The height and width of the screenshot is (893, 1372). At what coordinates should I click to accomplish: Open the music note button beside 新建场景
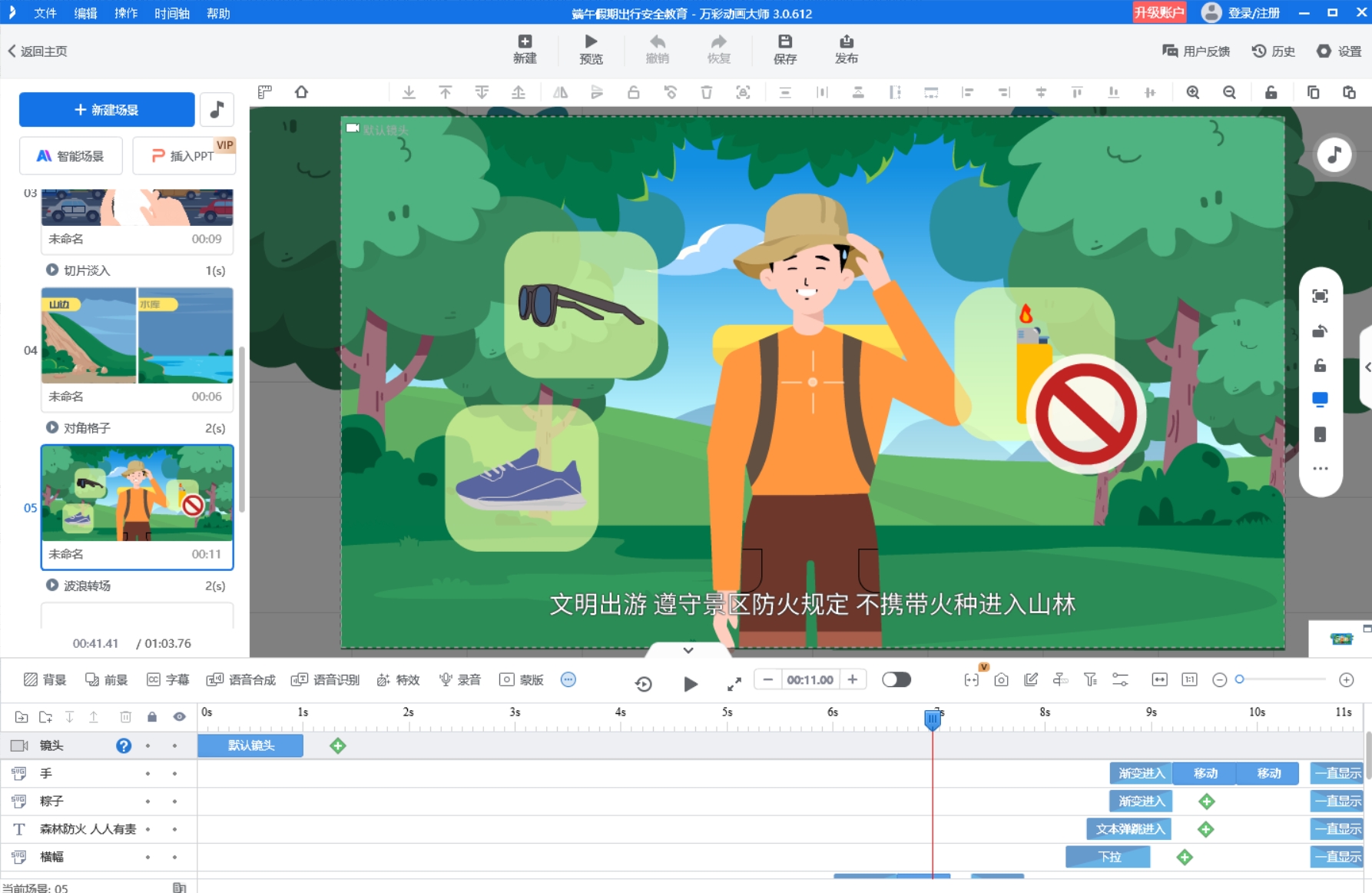pyautogui.click(x=217, y=110)
